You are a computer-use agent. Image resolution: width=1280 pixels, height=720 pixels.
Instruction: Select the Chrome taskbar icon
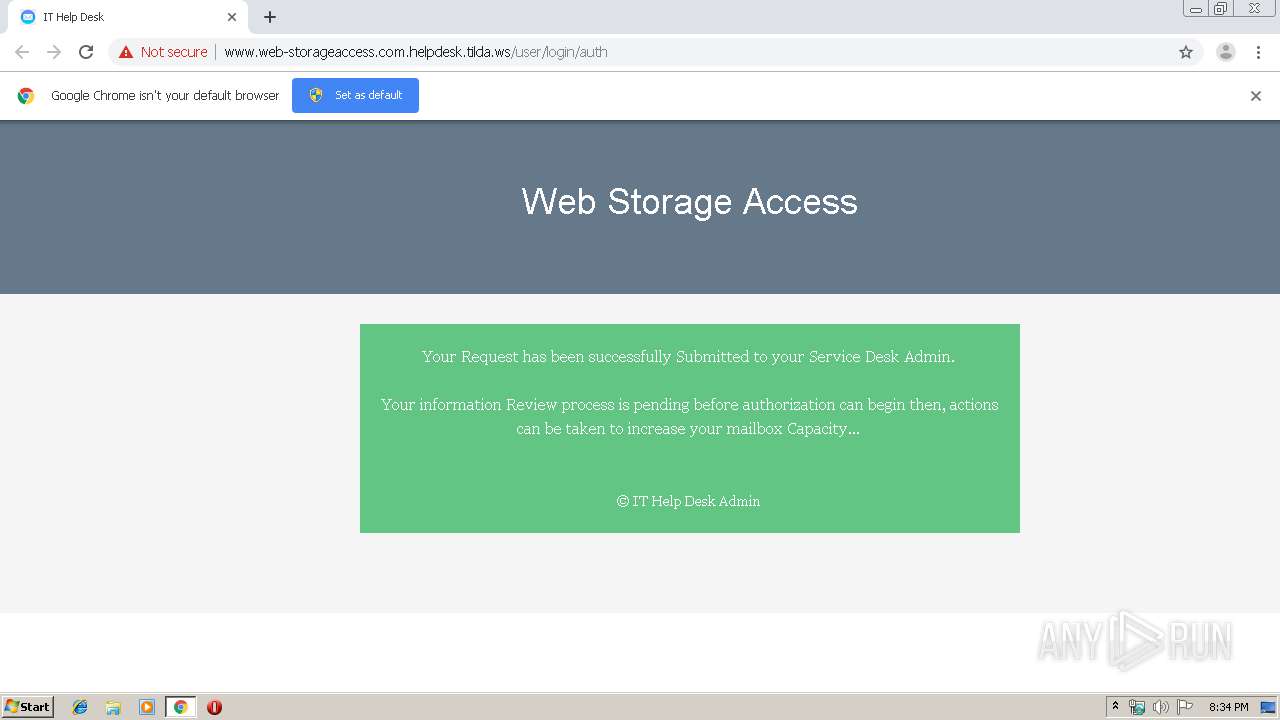click(181, 707)
